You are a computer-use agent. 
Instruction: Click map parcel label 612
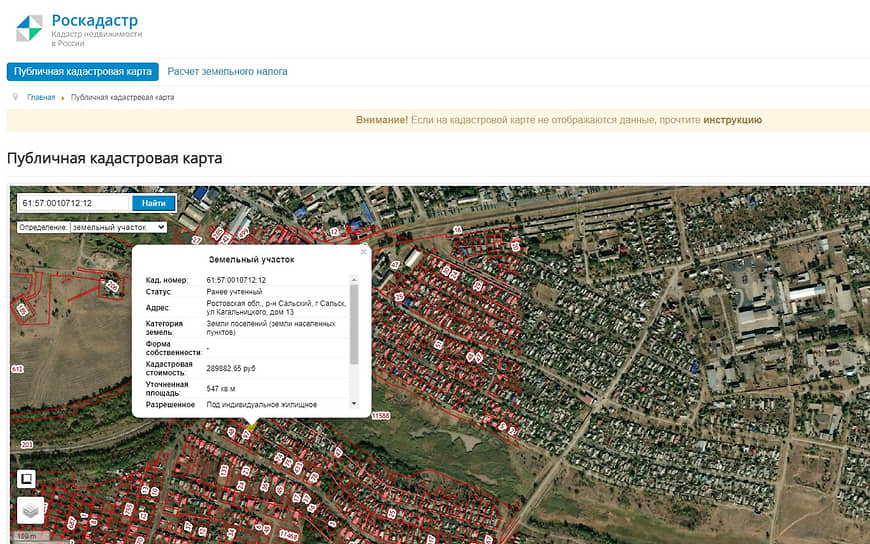click(x=17, y=369)
